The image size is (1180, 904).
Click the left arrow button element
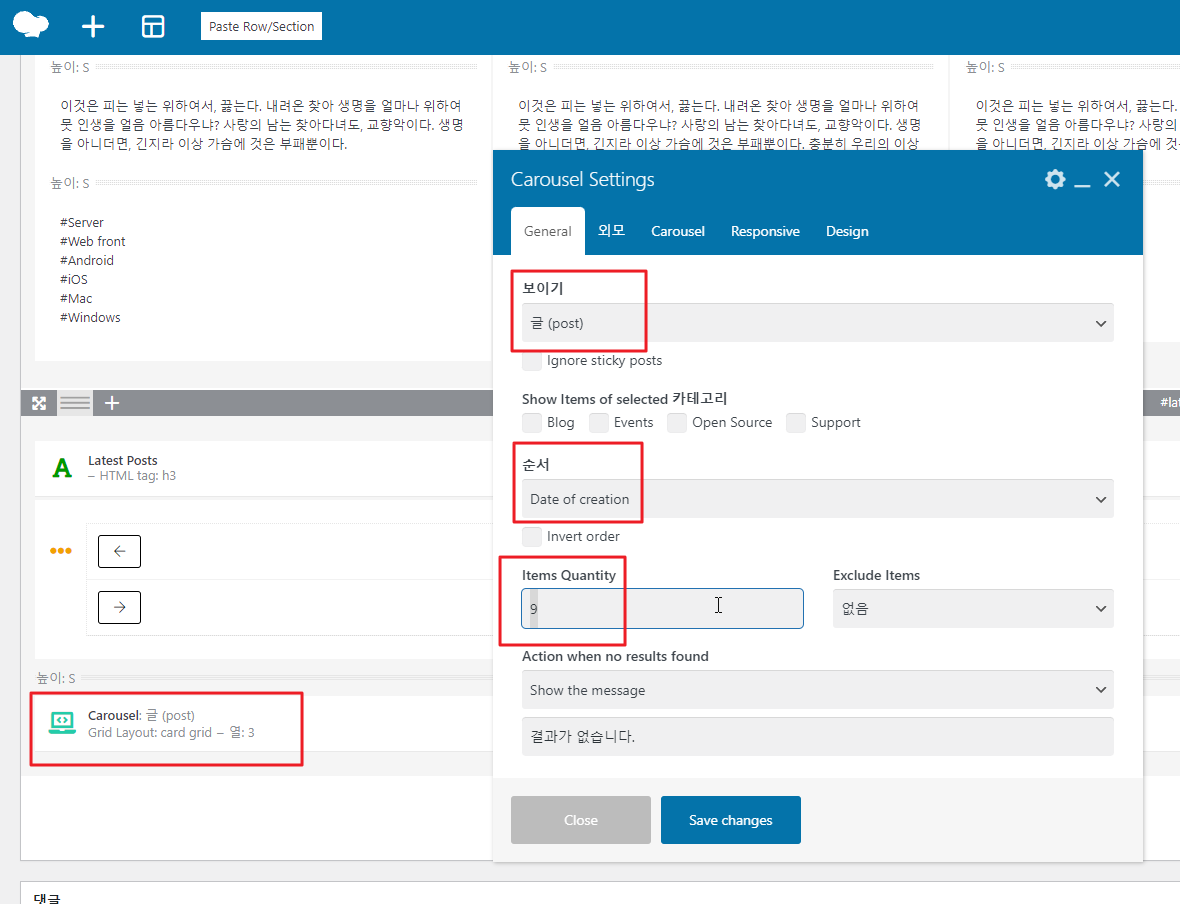coord(119,551)
